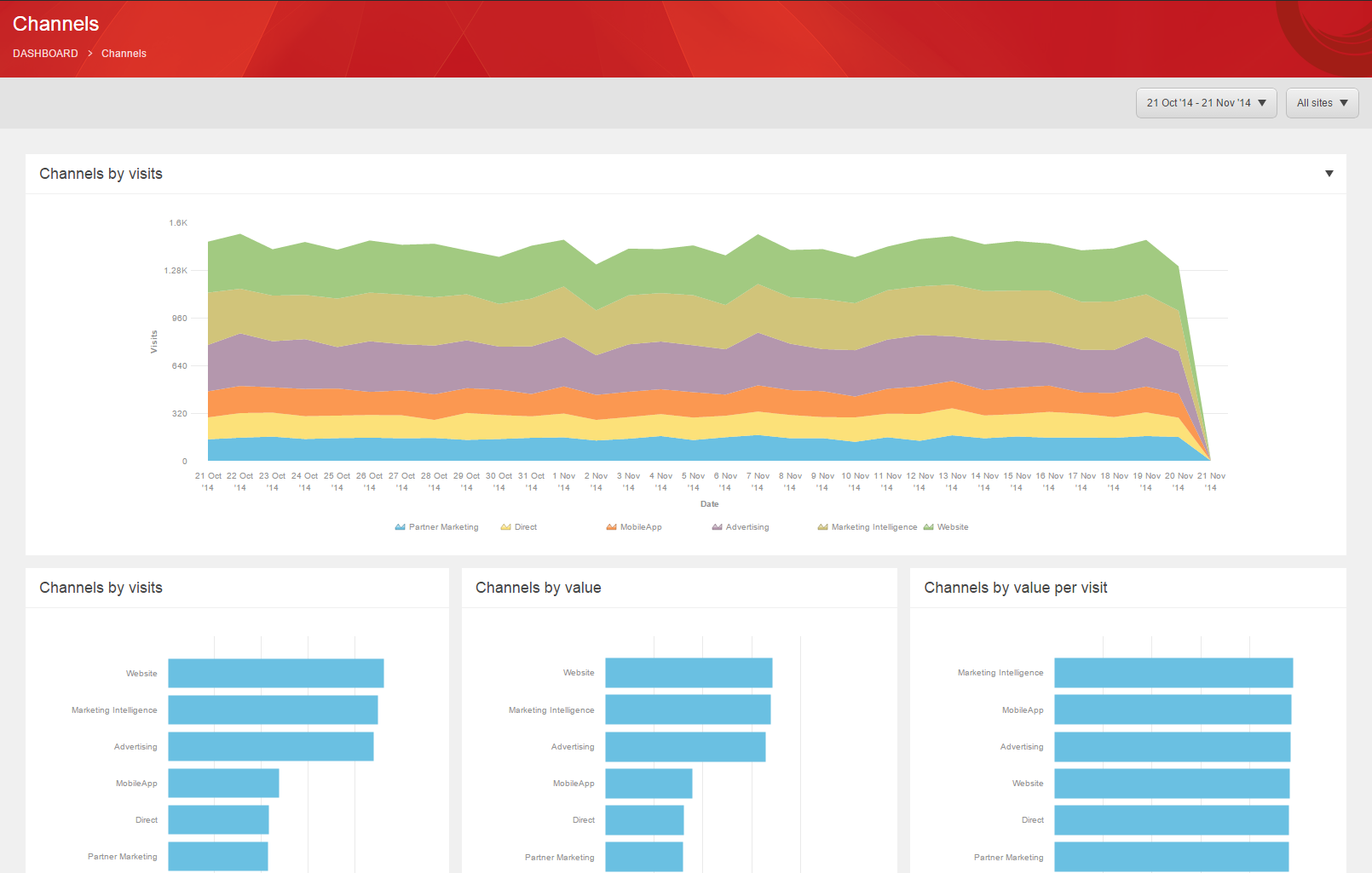
Task: Click the 21 Oct '14 axis label
Action: point(208,482)
